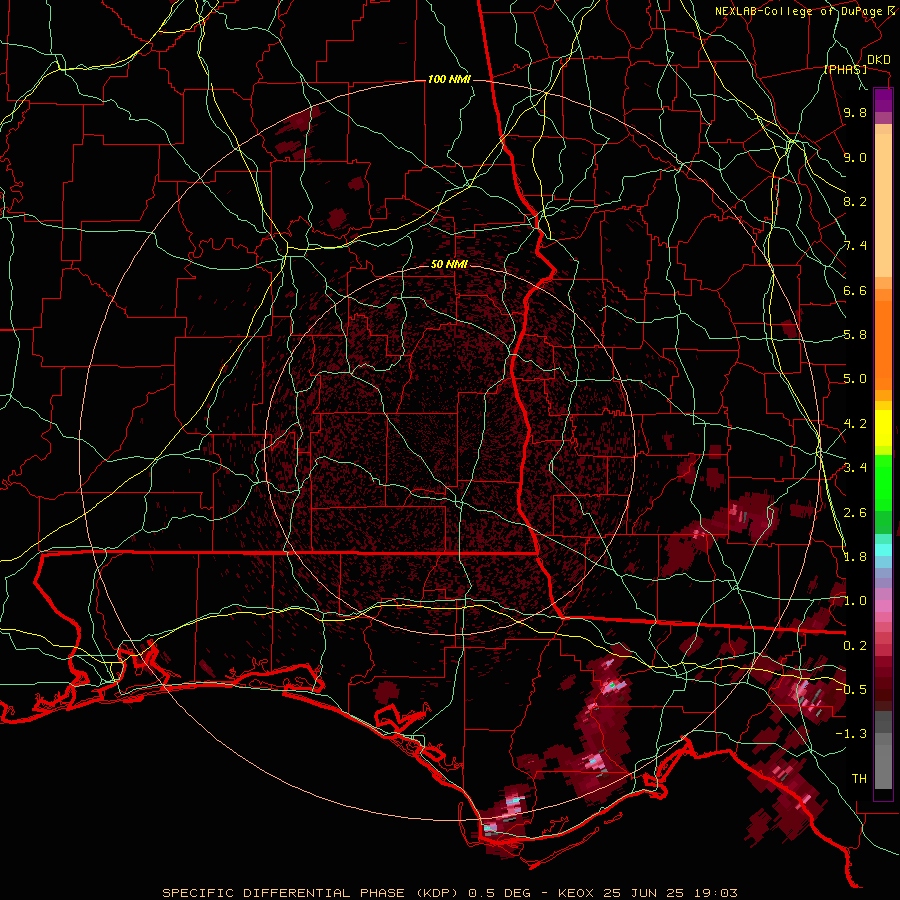Pick the purple top segment of the color bar
The image size is (900, 900).
point(883,100)
